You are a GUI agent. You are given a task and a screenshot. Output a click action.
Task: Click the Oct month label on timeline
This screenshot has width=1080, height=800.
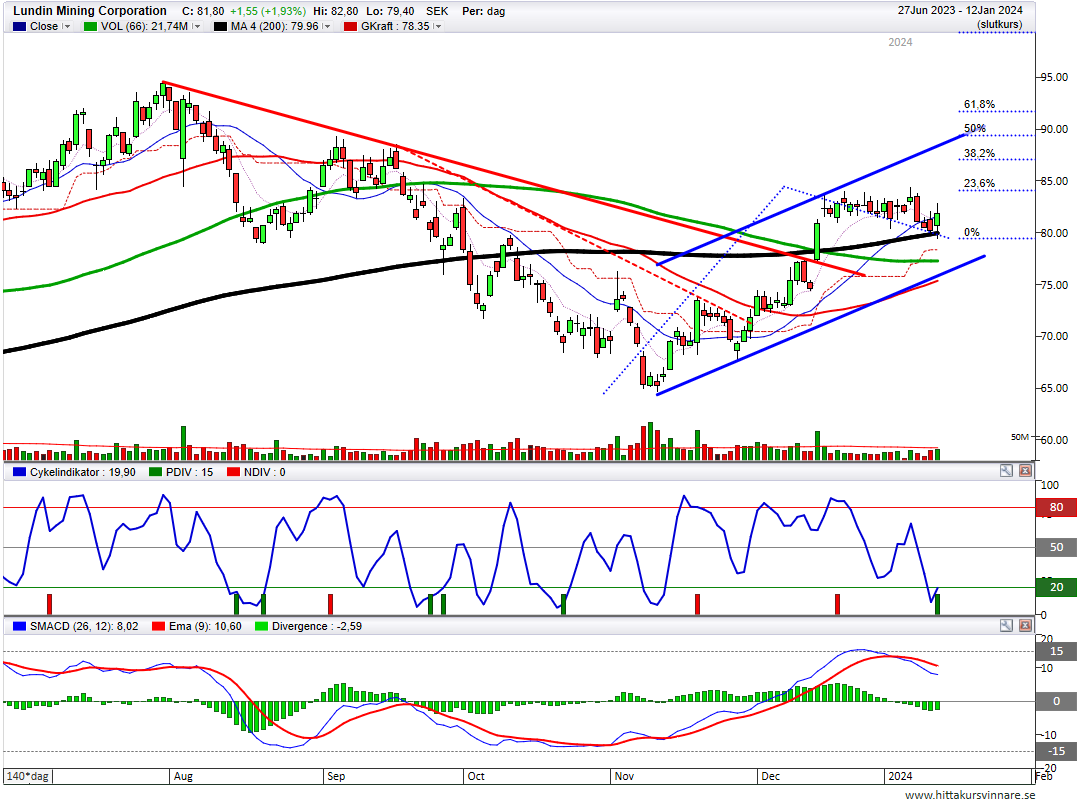coord(476,776)
